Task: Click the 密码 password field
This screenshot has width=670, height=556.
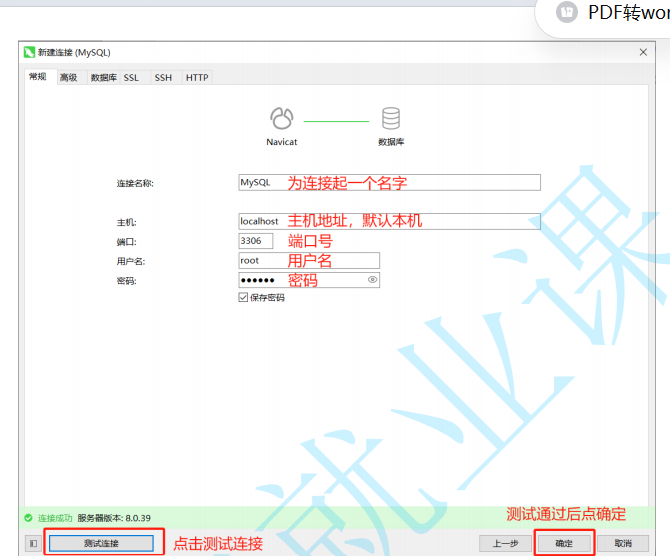Action: click(309, 280)
